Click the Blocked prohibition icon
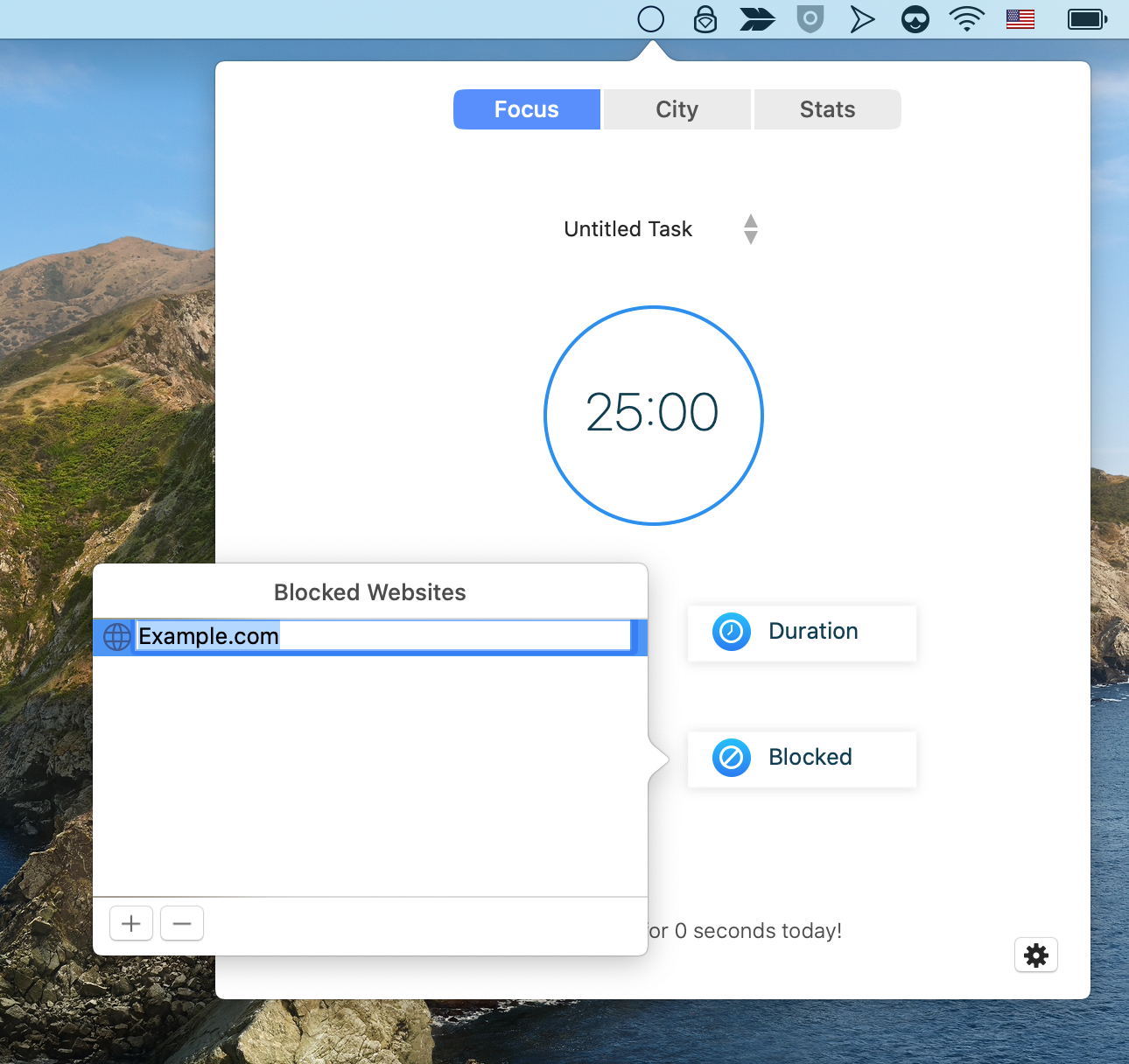This screenshot has width=1129, height=1064. click(x=732, y=758)
